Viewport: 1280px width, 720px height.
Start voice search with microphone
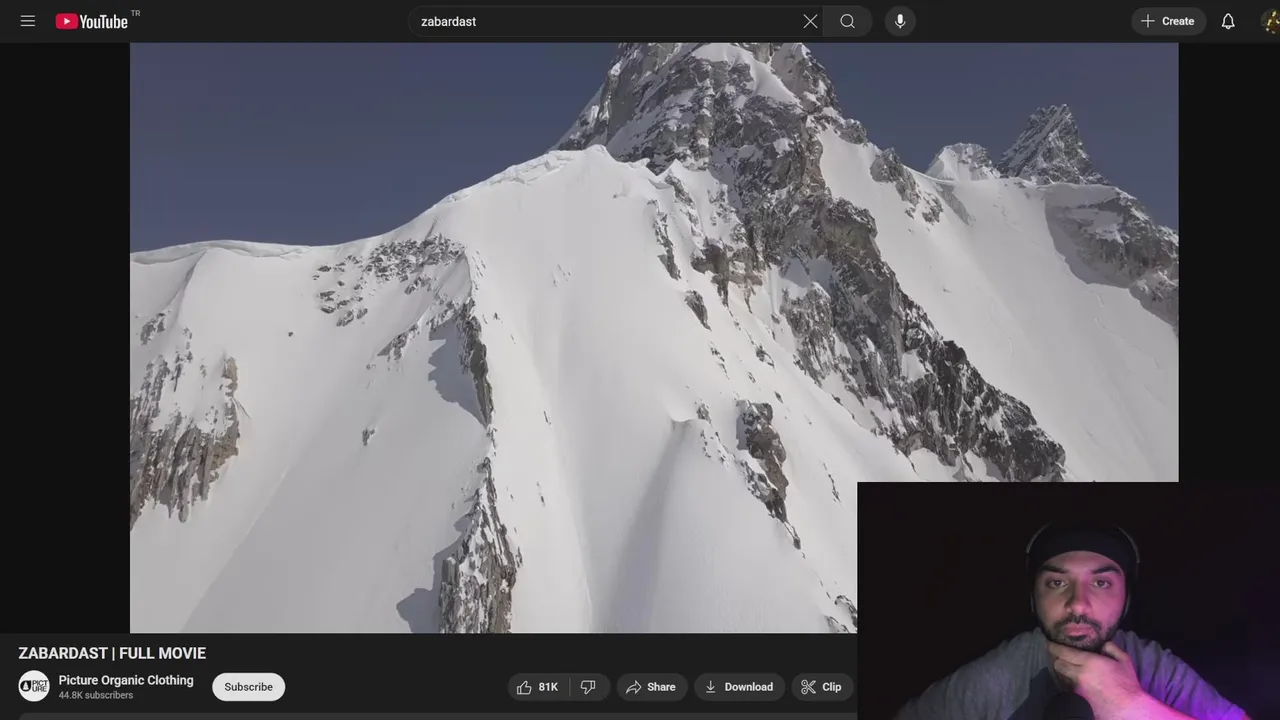[900, 21]
